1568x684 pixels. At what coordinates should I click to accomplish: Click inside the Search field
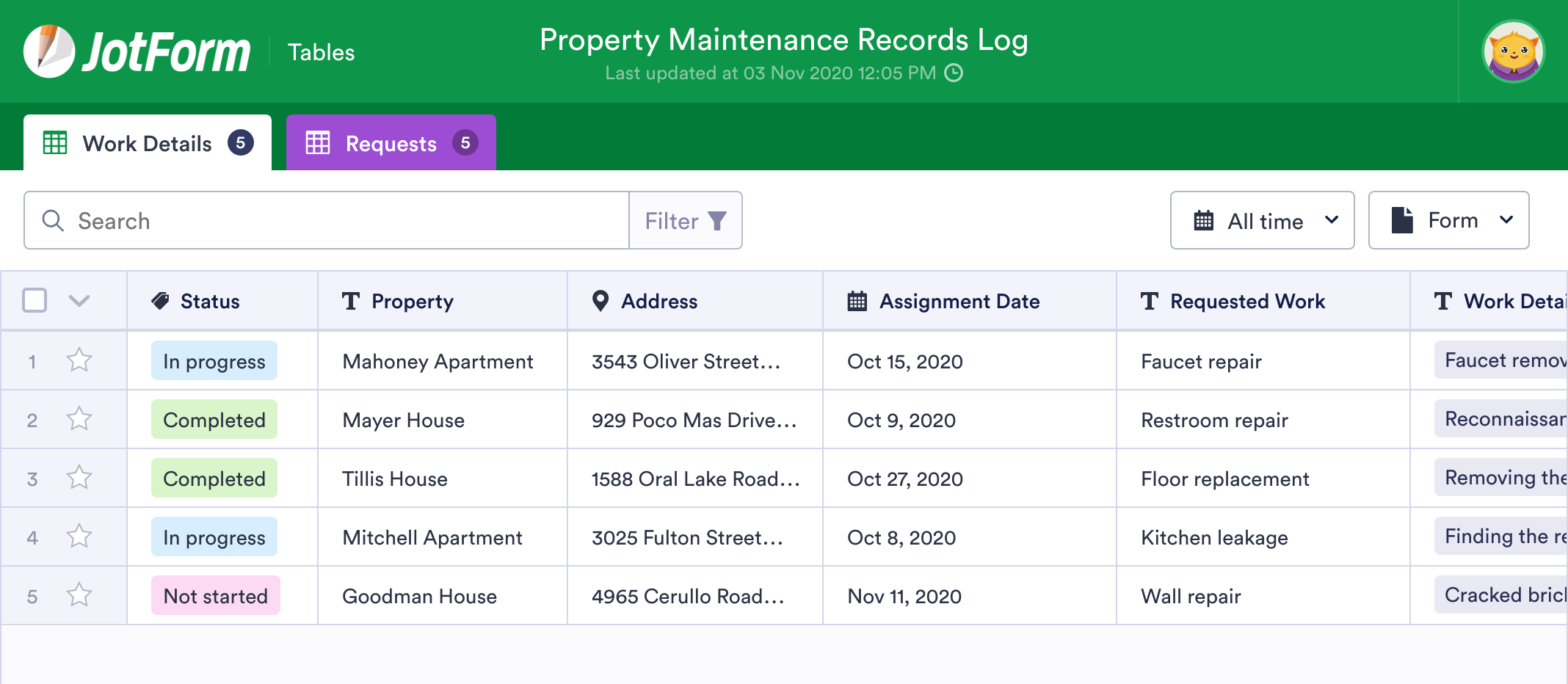(x=294, y=220)
